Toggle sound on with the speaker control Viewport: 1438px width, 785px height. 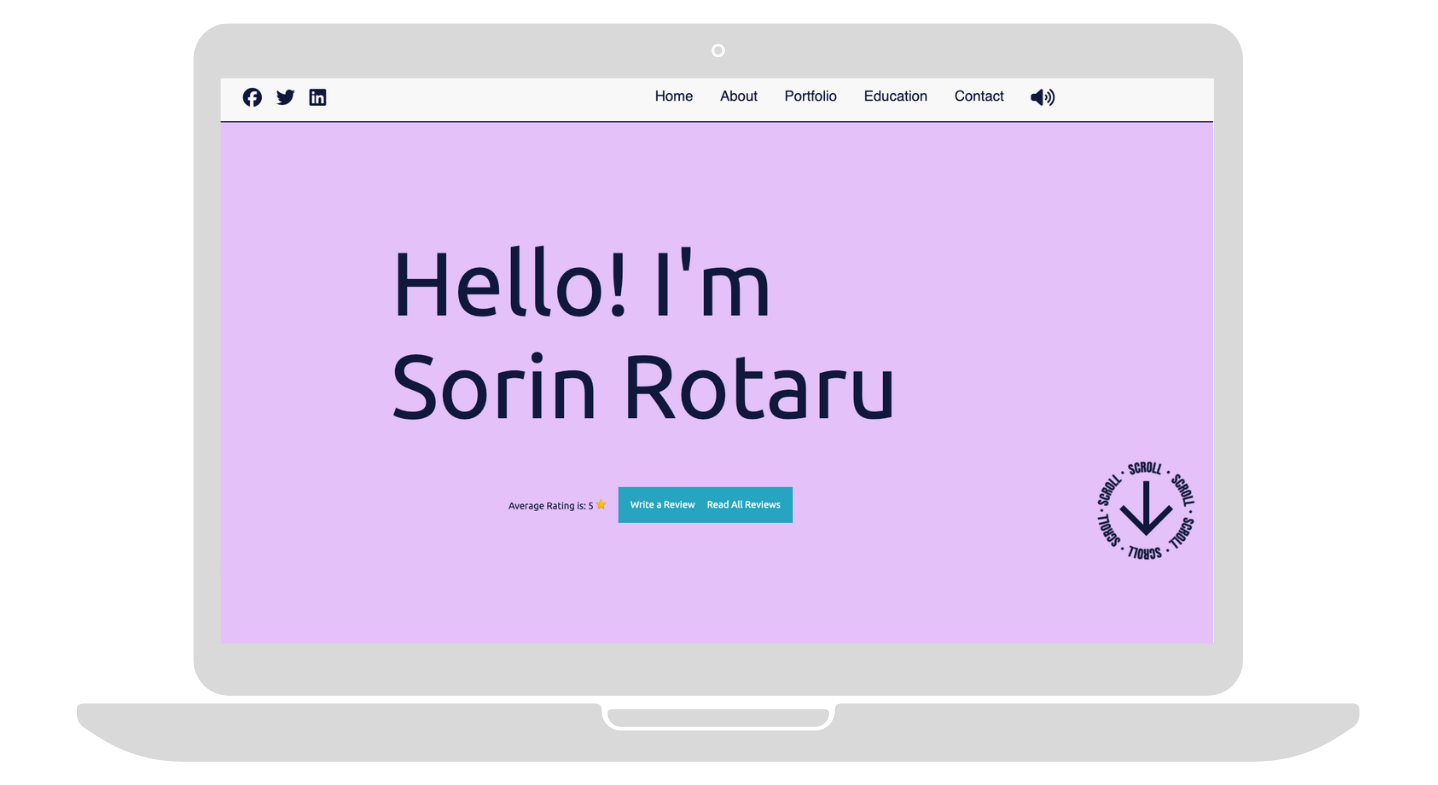[x=1042, y=96]
